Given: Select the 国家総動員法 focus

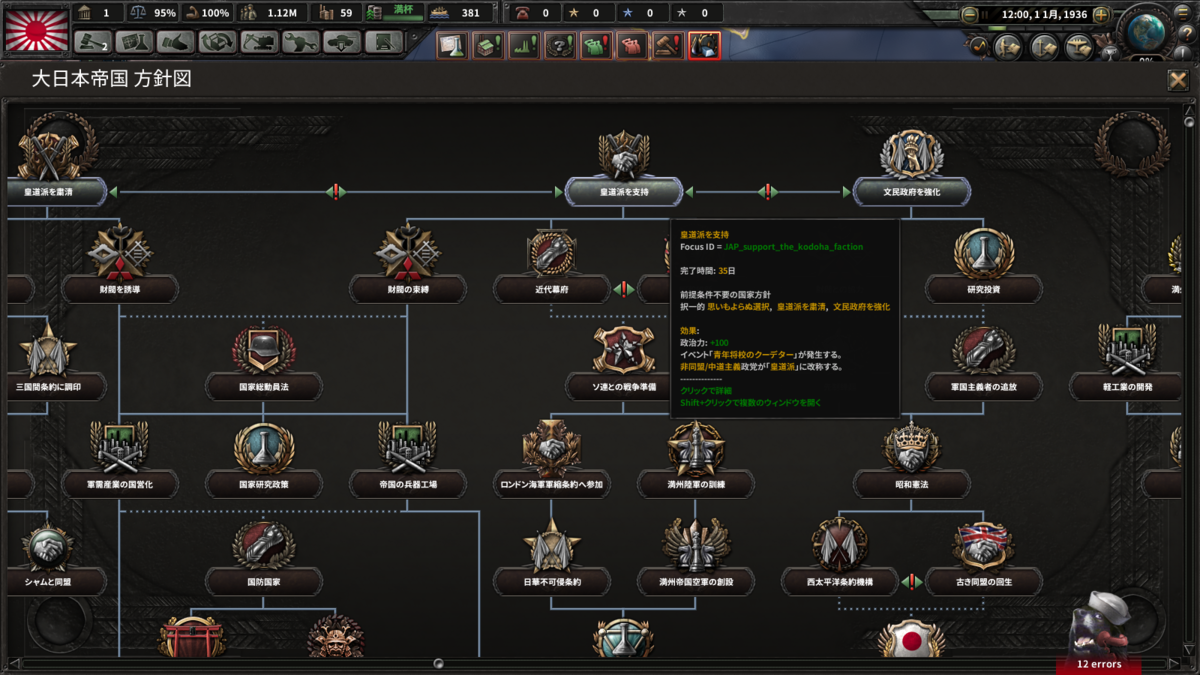Looking at the screenshot, I should tap(264, 386).
